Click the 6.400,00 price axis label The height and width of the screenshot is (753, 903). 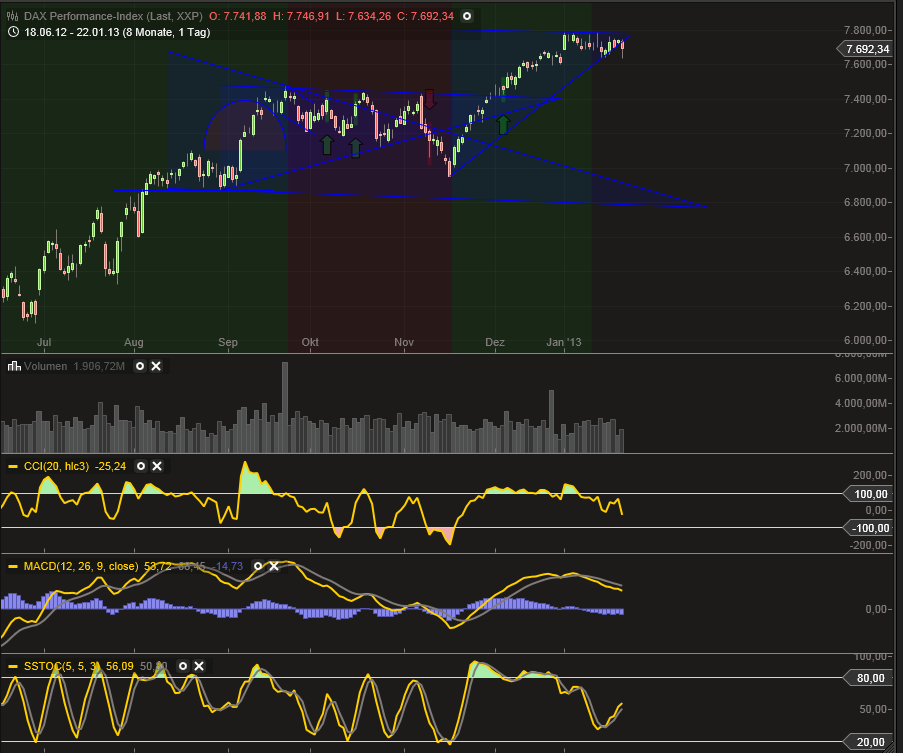865,271
